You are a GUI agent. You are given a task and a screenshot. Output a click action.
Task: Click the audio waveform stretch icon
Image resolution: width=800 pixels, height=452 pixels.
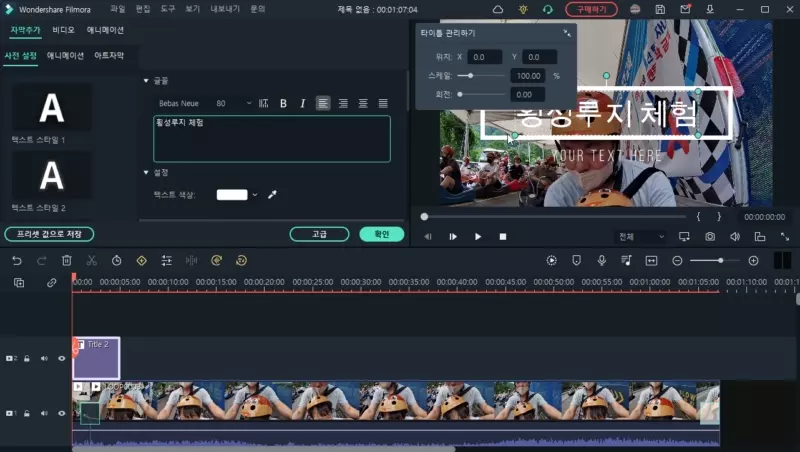(191, 261)
